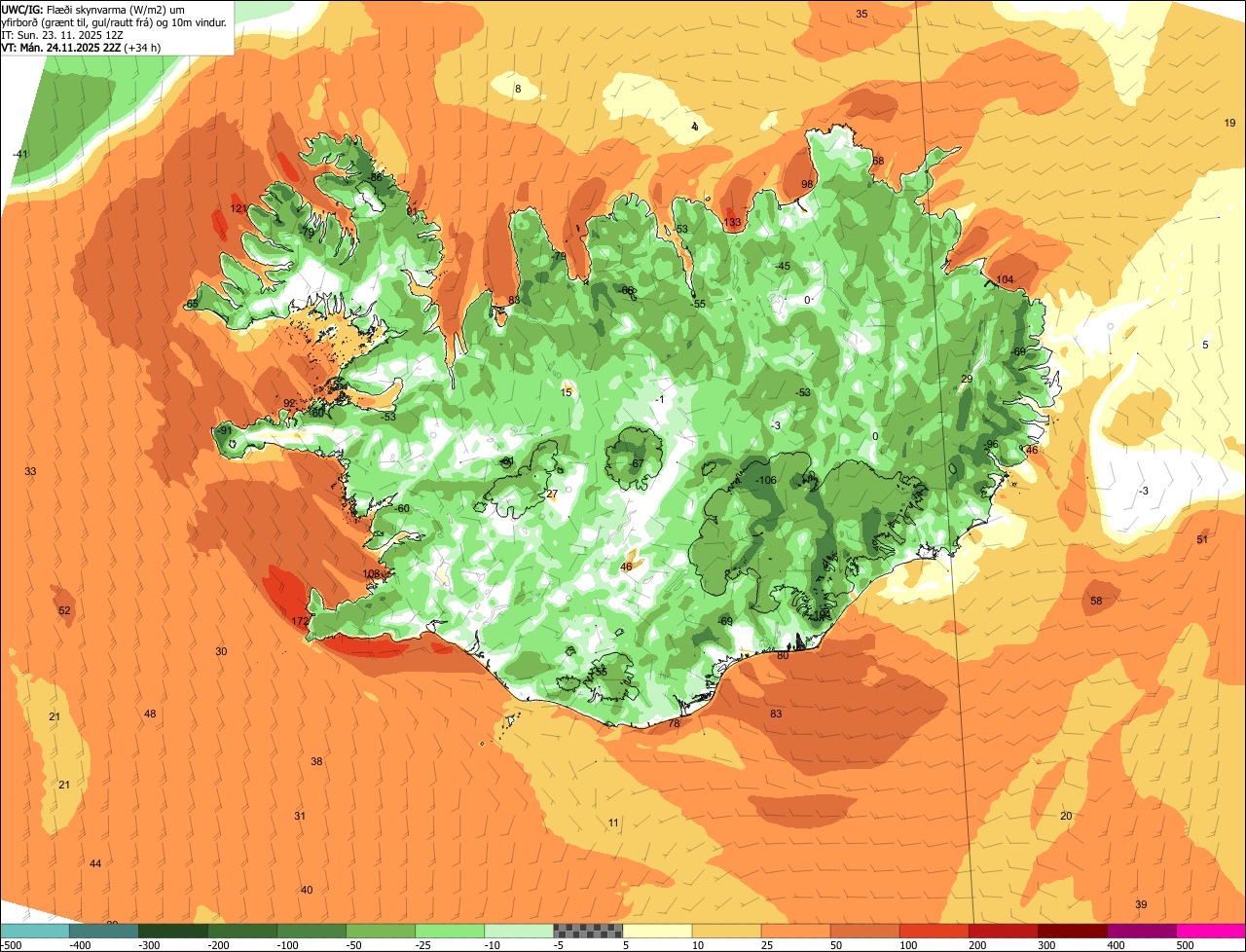1246x952 pixels.
Task: Pick the red 200 to 300 swatch
Action: click(1003, 931)
